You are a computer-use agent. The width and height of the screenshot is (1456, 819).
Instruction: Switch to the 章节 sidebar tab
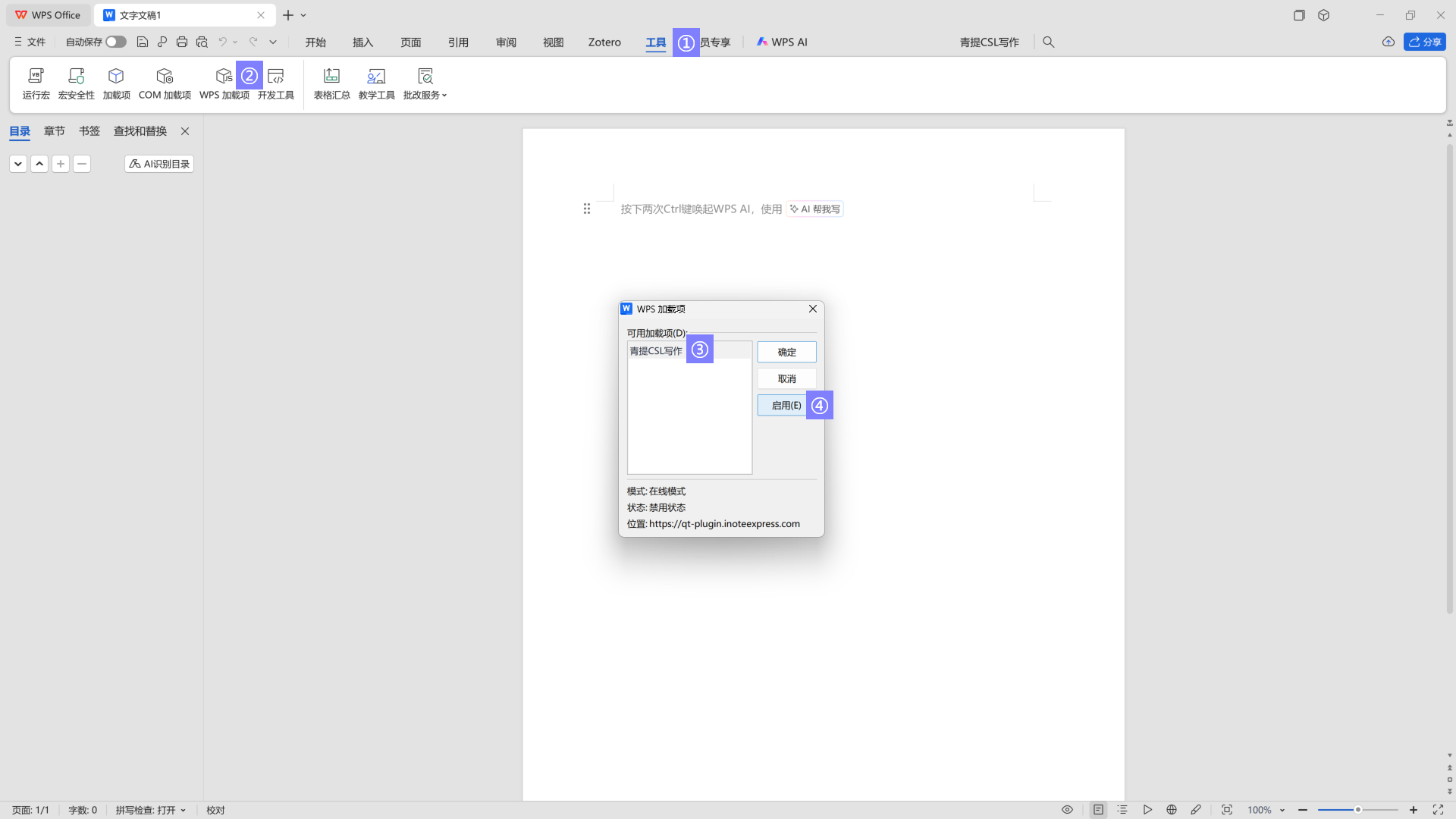click(x=55, y=131)
